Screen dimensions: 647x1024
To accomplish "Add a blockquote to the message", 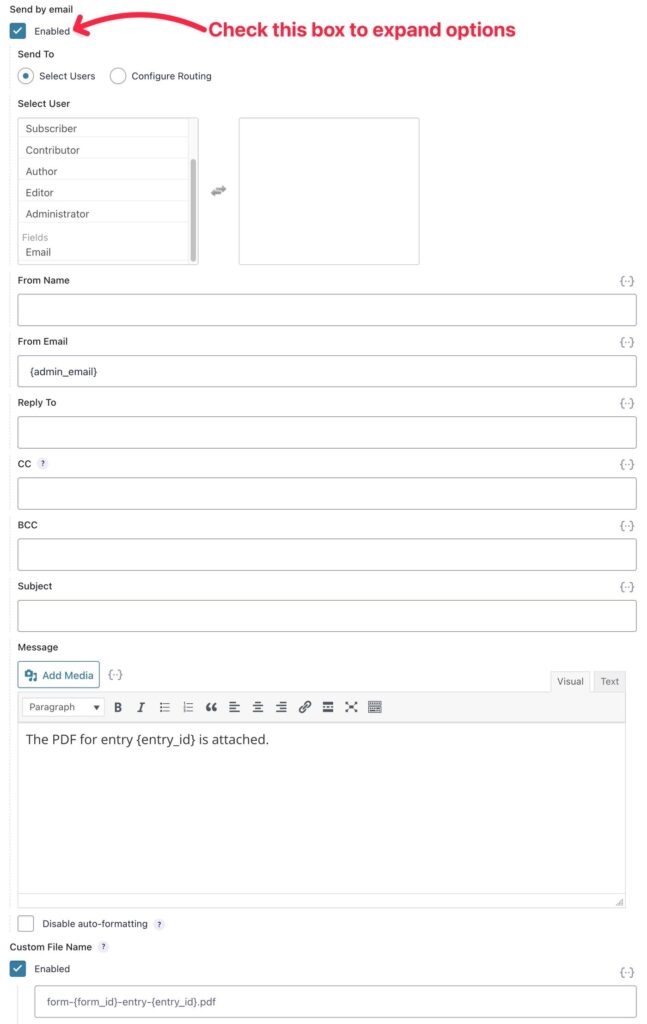I will point(211,707).
